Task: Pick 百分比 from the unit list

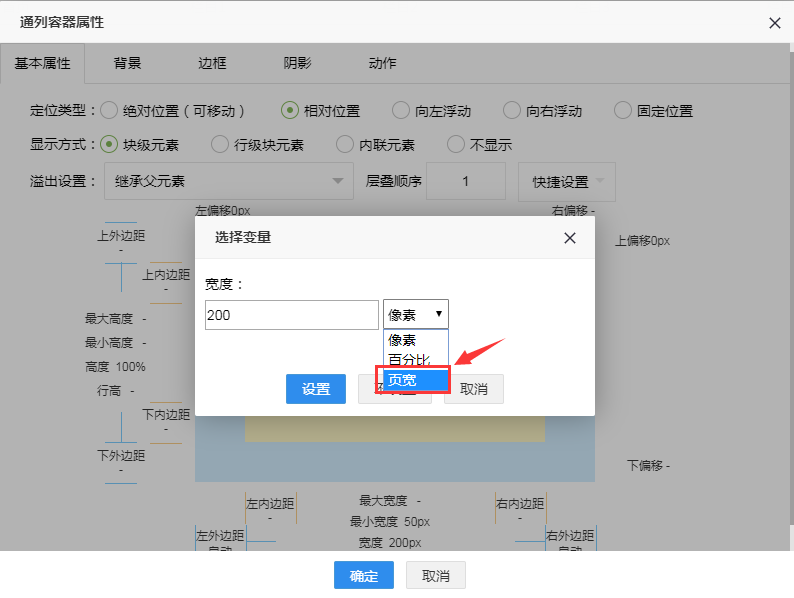Action: click(x=409, y=360)
